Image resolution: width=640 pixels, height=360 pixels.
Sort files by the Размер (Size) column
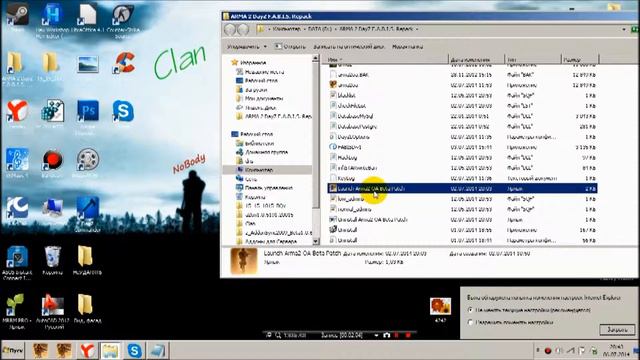(580, 60)
